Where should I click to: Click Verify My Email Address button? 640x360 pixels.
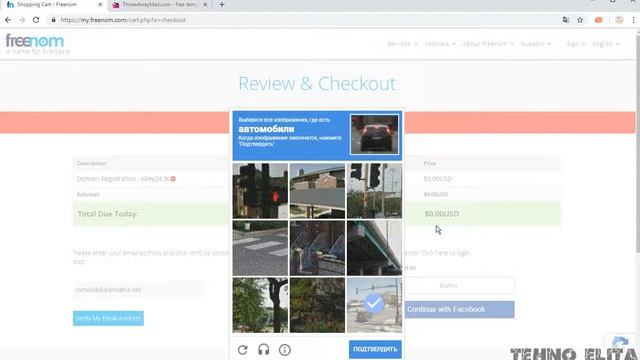coord(108,318)
